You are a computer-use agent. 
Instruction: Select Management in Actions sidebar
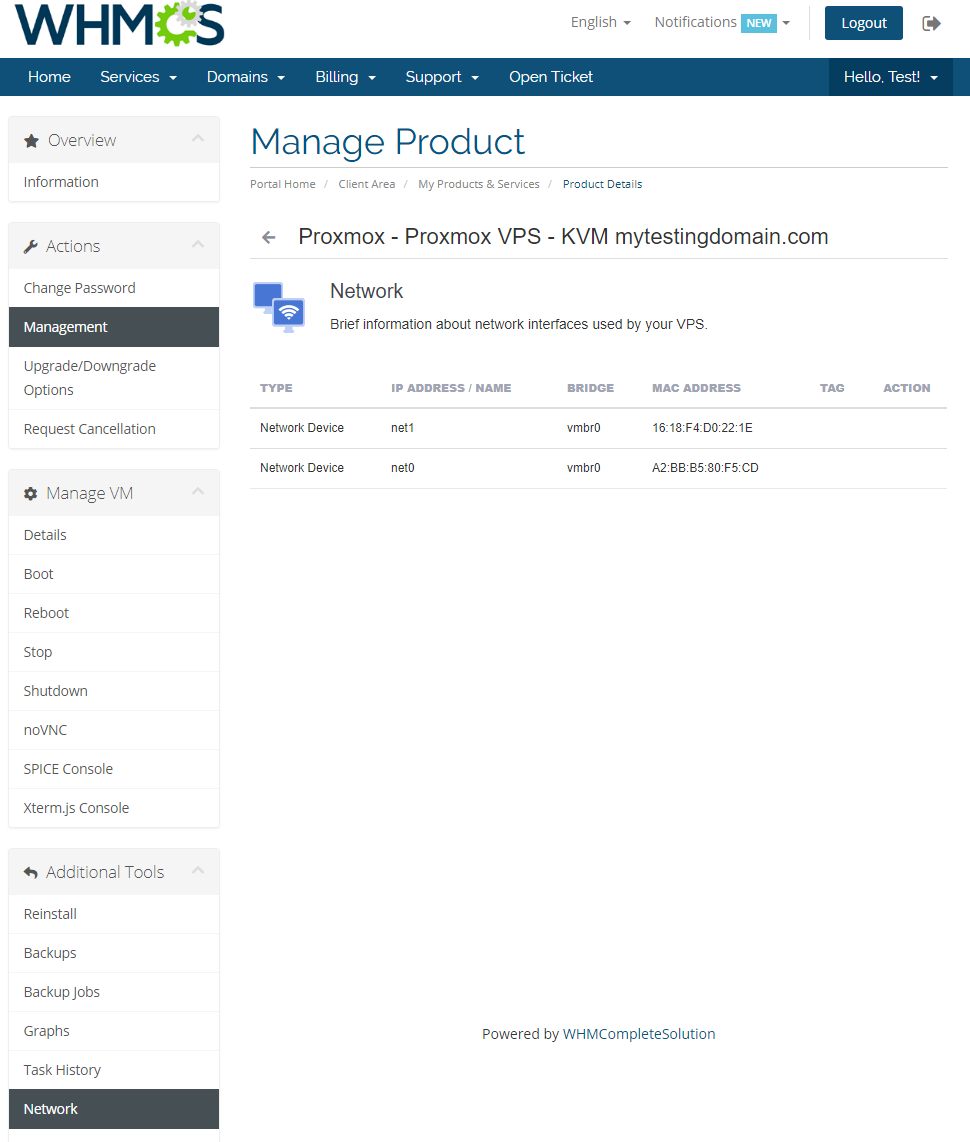[x=114, y=328]
